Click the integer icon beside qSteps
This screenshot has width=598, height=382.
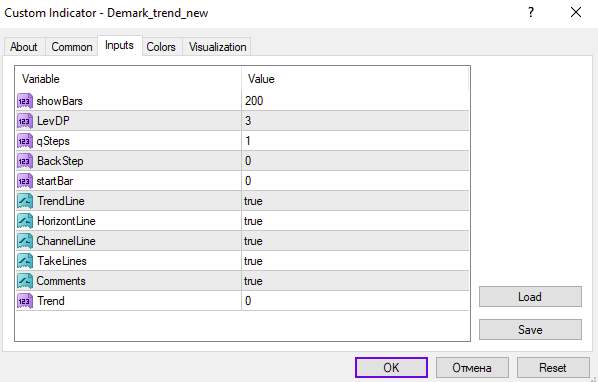pyautogui.click(x=25, y=141)
